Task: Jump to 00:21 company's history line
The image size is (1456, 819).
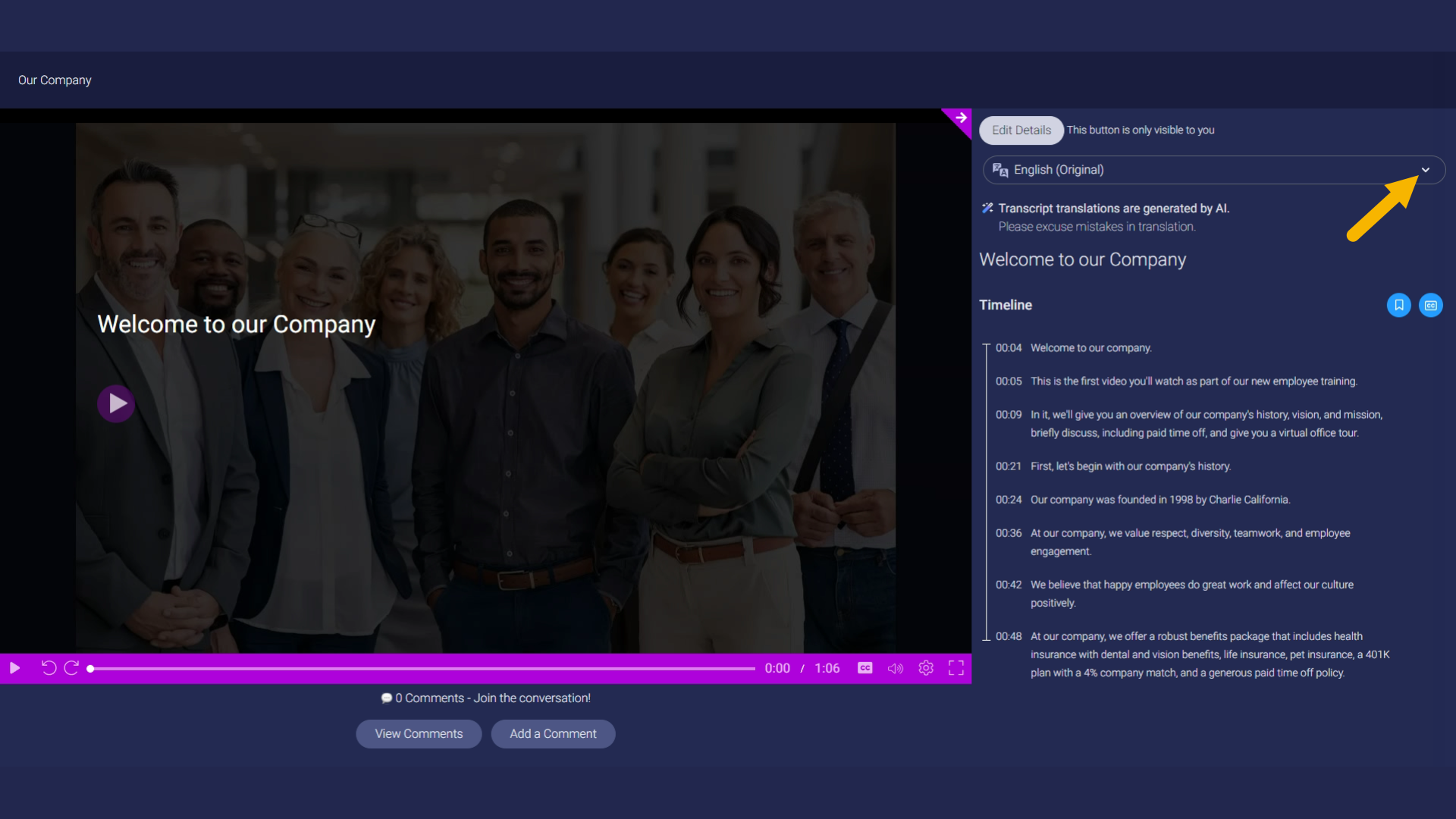Action: tap(1113, 466)
